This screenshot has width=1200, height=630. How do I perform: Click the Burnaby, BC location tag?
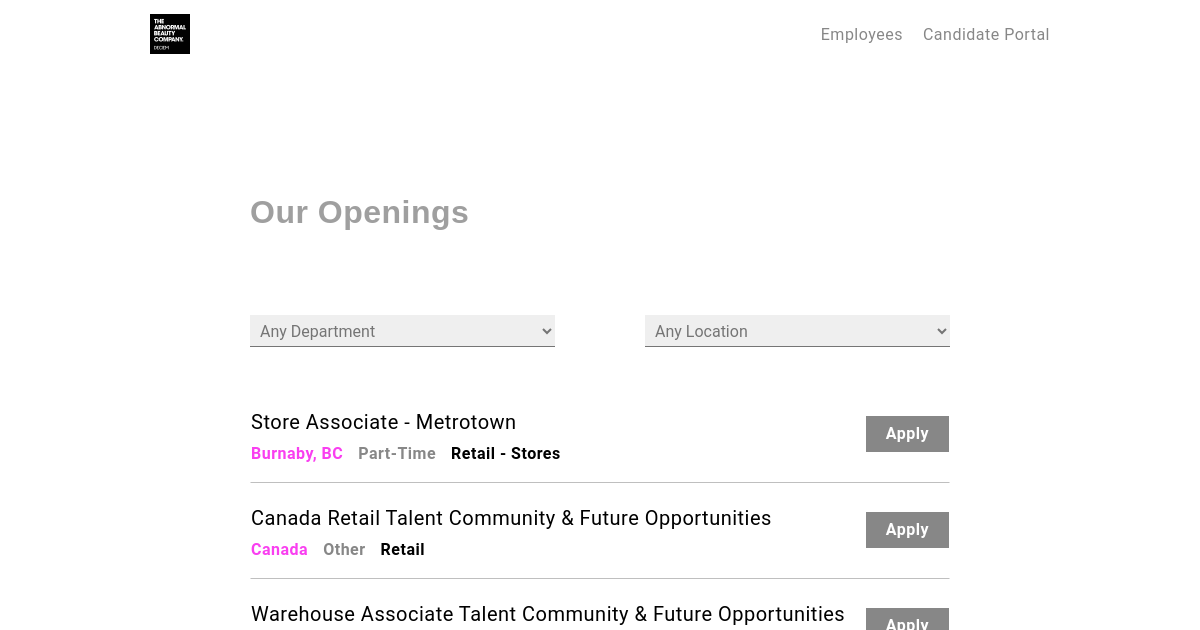tap(297, 454)
